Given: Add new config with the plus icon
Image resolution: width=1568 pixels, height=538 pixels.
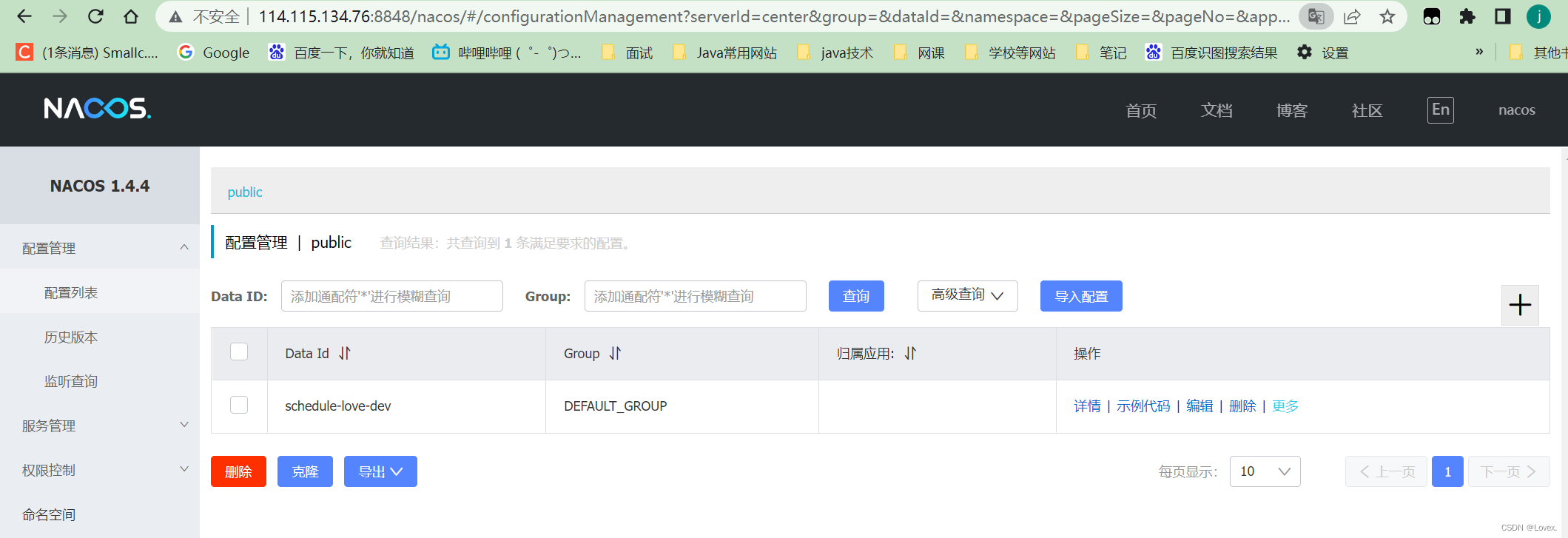Looking at the screenshot, I should pyautogui.click(x=1520, y=305).
